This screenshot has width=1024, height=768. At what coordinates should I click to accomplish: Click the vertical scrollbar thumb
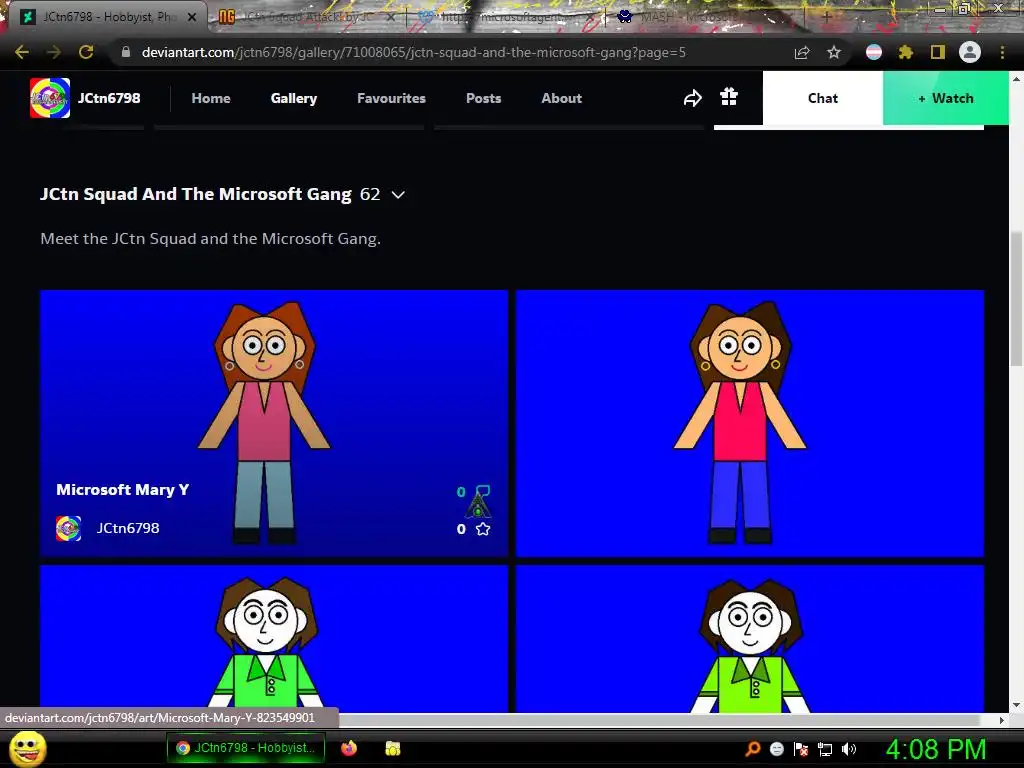coord(1016,299)
